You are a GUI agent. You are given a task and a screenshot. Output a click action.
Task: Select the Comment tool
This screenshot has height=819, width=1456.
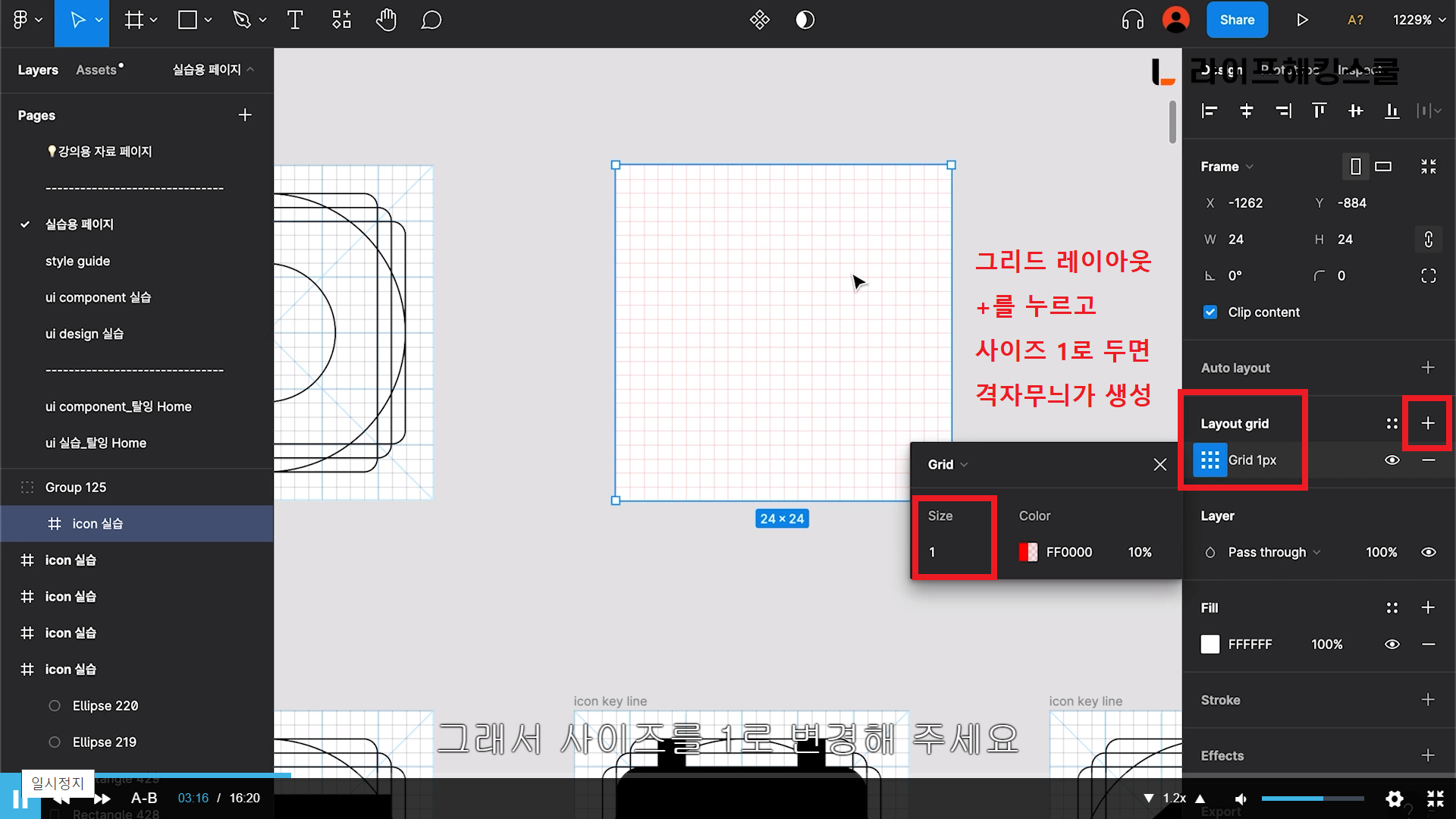click(431, 20)
